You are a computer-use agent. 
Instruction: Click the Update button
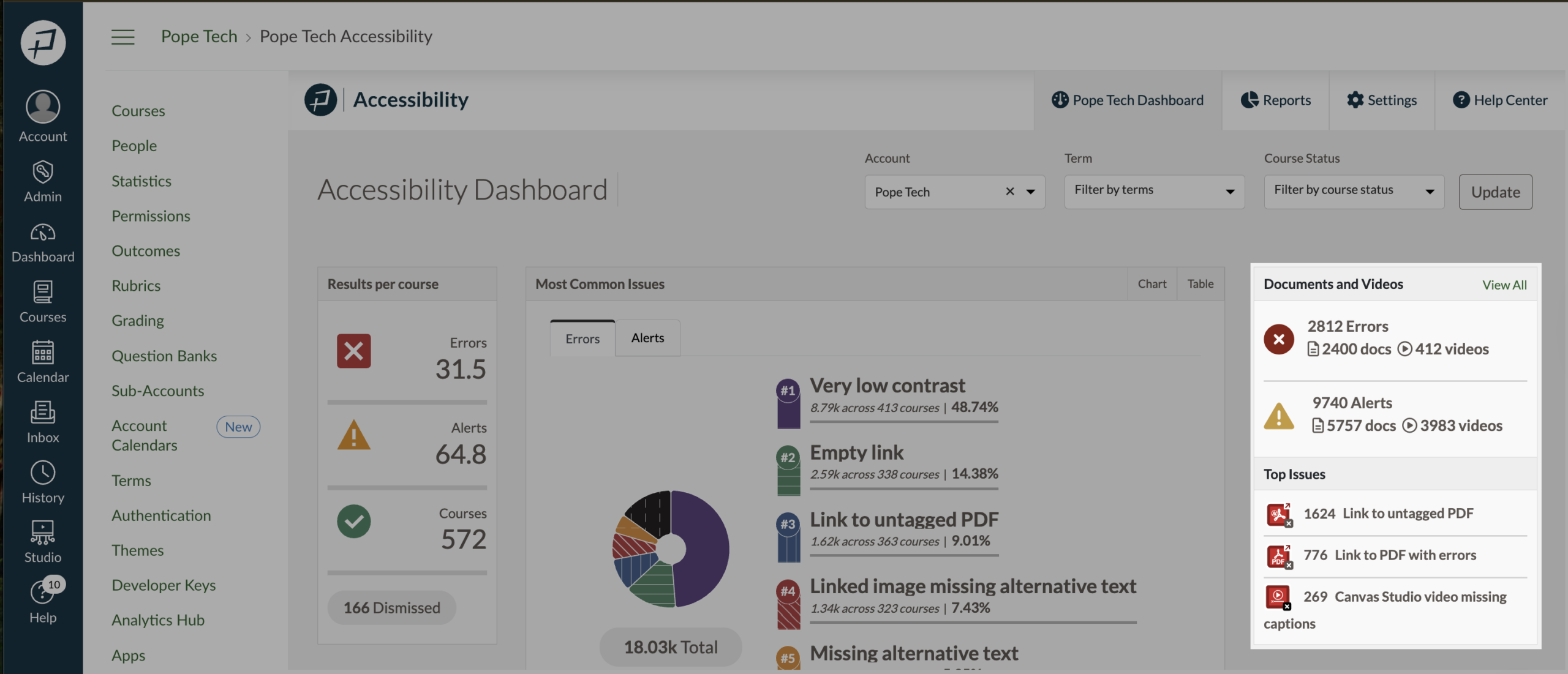(x=1495, y=192)
